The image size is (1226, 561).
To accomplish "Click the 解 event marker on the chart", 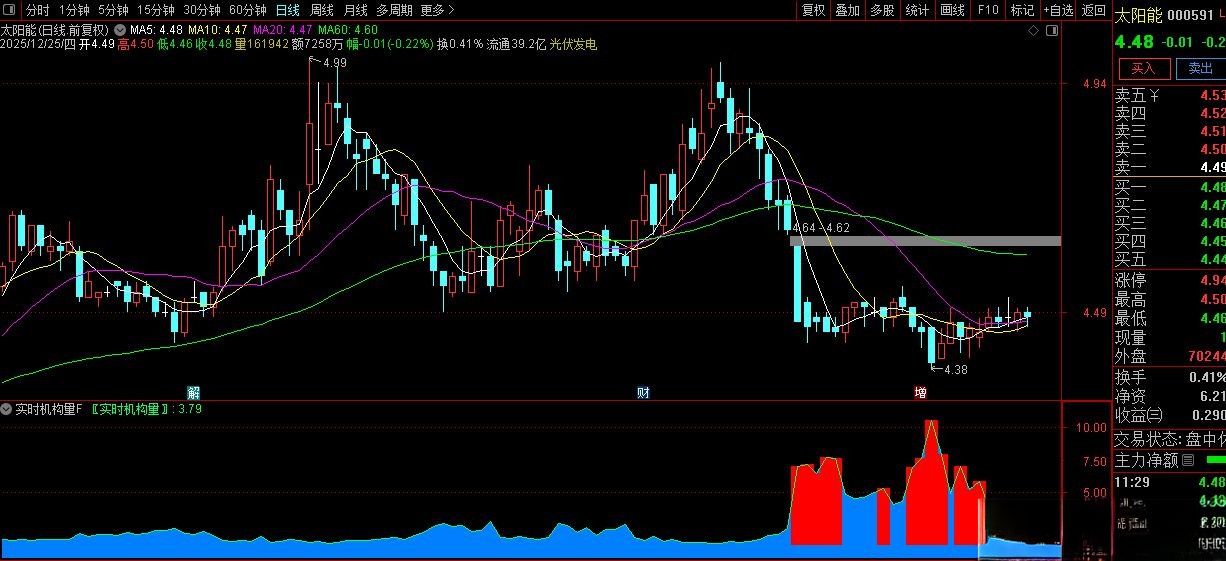I will 194,392.
